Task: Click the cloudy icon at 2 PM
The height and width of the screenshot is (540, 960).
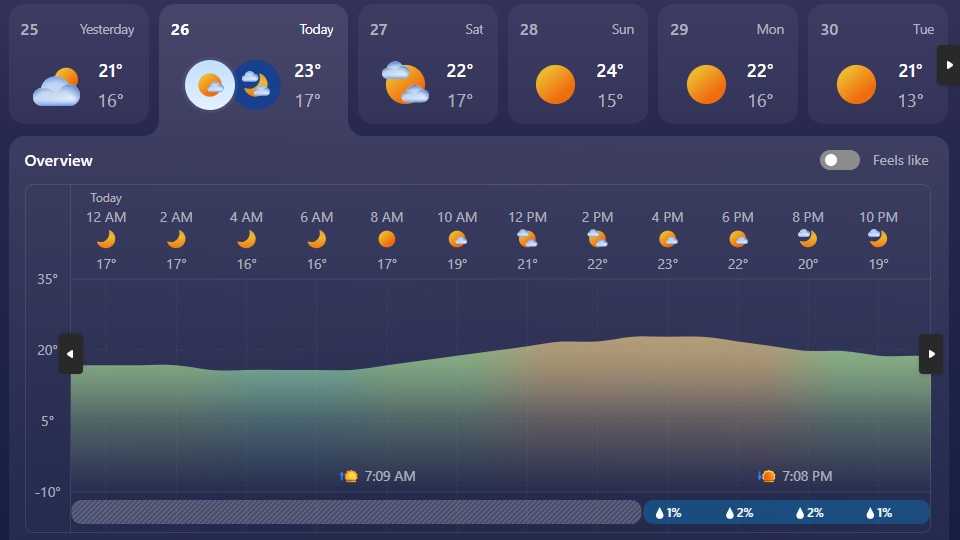Action: pyautogui.click(x=598, y=239)
